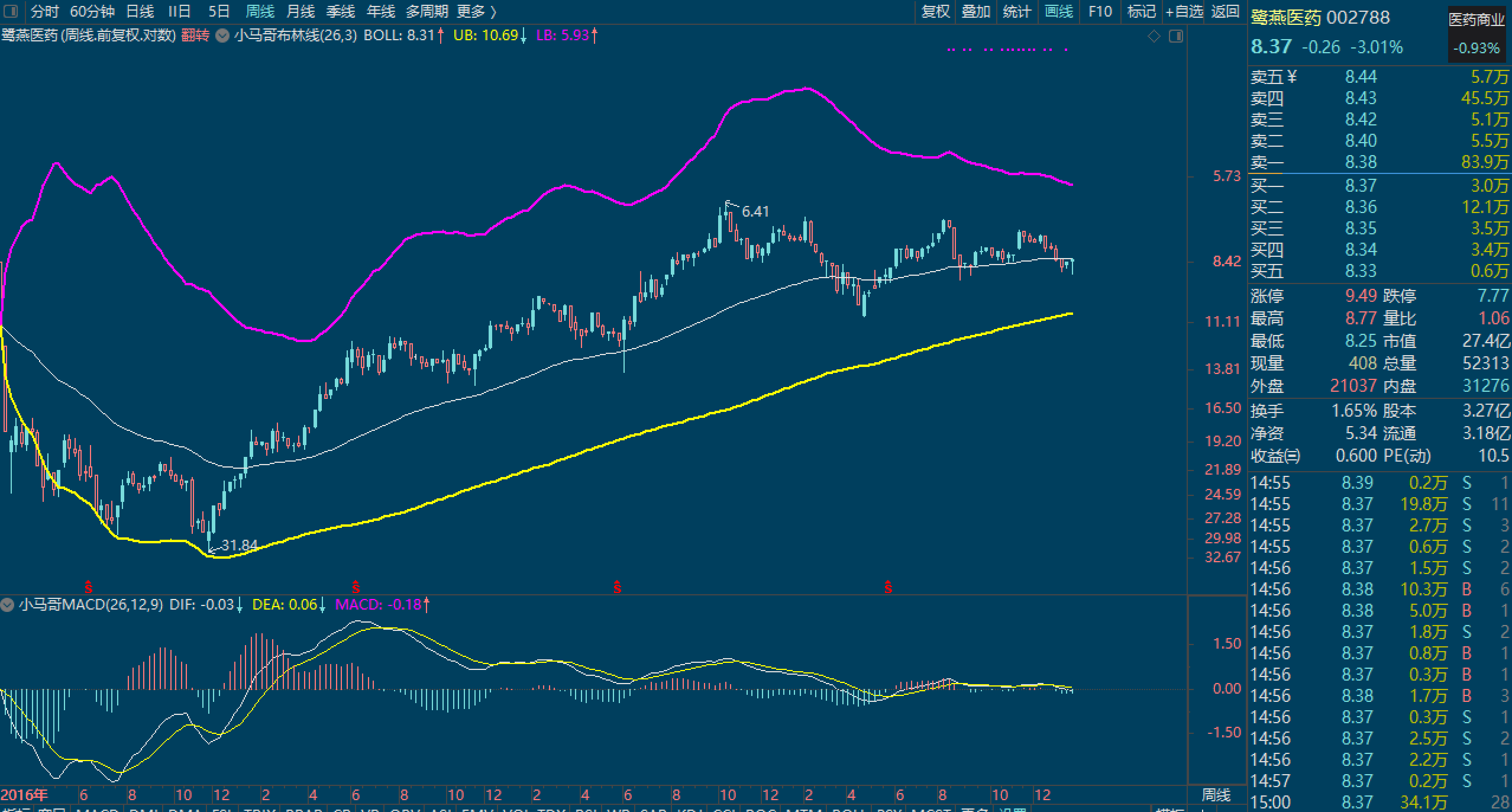Click the 周线 period label at bottom-right

coord(1216,795)
